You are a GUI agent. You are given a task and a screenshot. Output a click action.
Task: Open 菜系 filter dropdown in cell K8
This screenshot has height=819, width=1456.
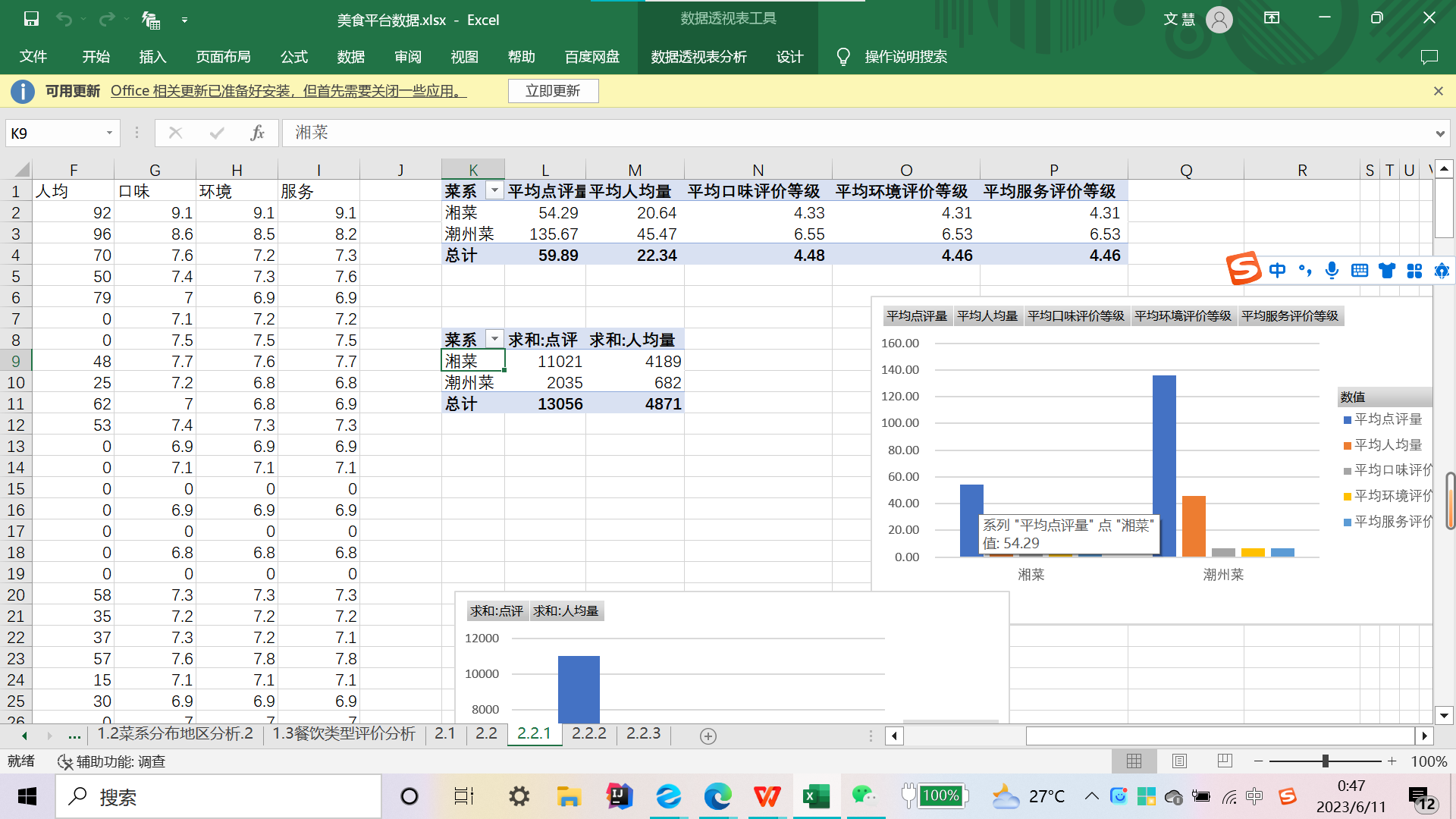[x=494, y=339]
